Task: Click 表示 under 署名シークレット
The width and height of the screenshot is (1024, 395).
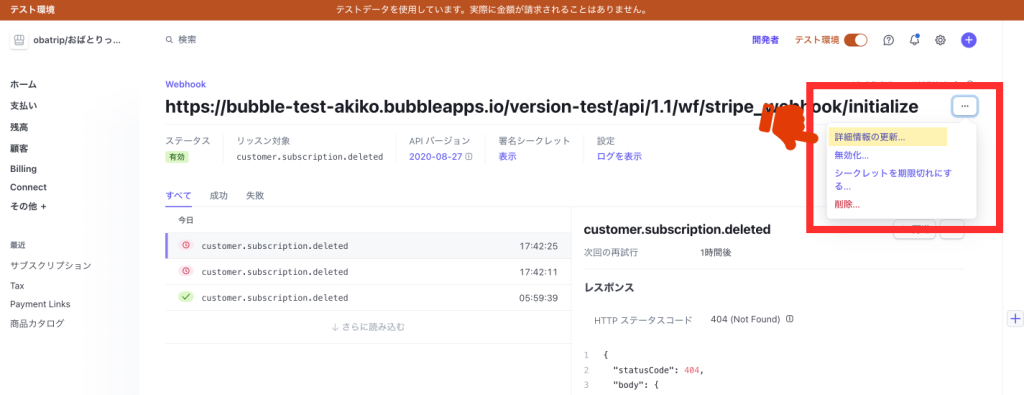Action: 507,157
